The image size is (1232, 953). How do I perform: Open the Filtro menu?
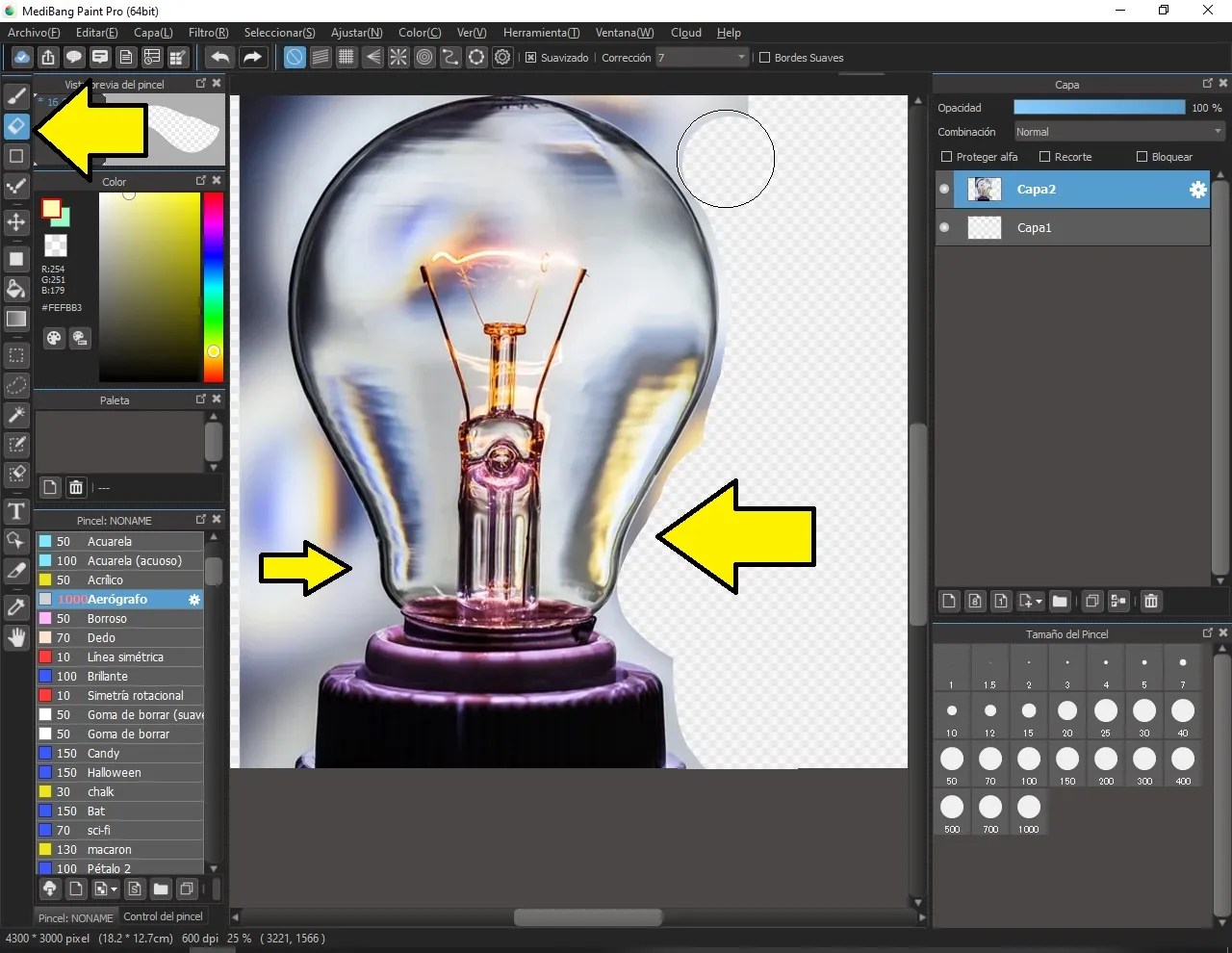click(x=209, y=33)
